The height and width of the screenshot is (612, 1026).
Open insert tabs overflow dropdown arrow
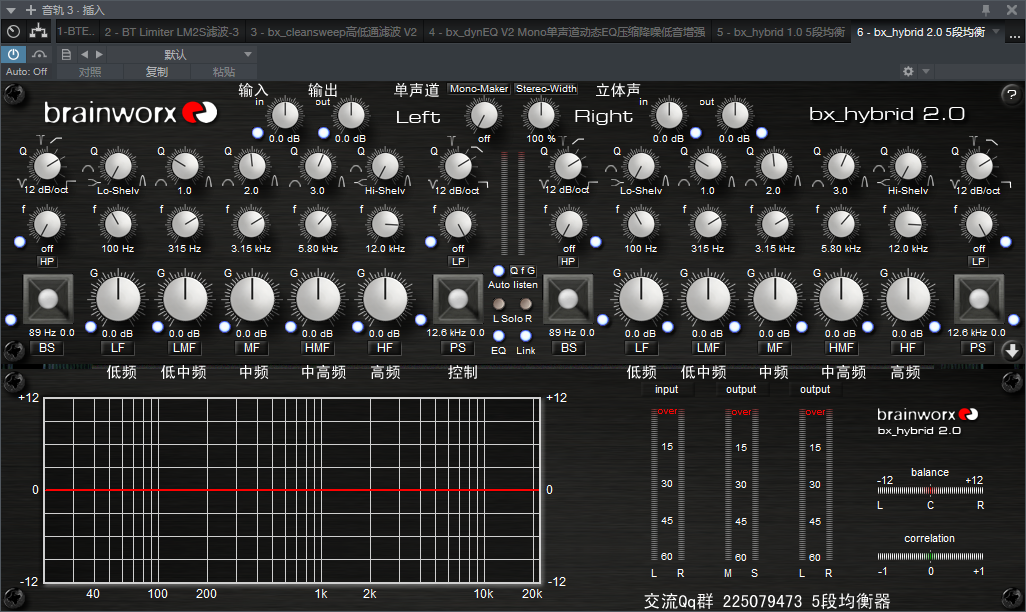pyautogui.click(x=997, y=31)
